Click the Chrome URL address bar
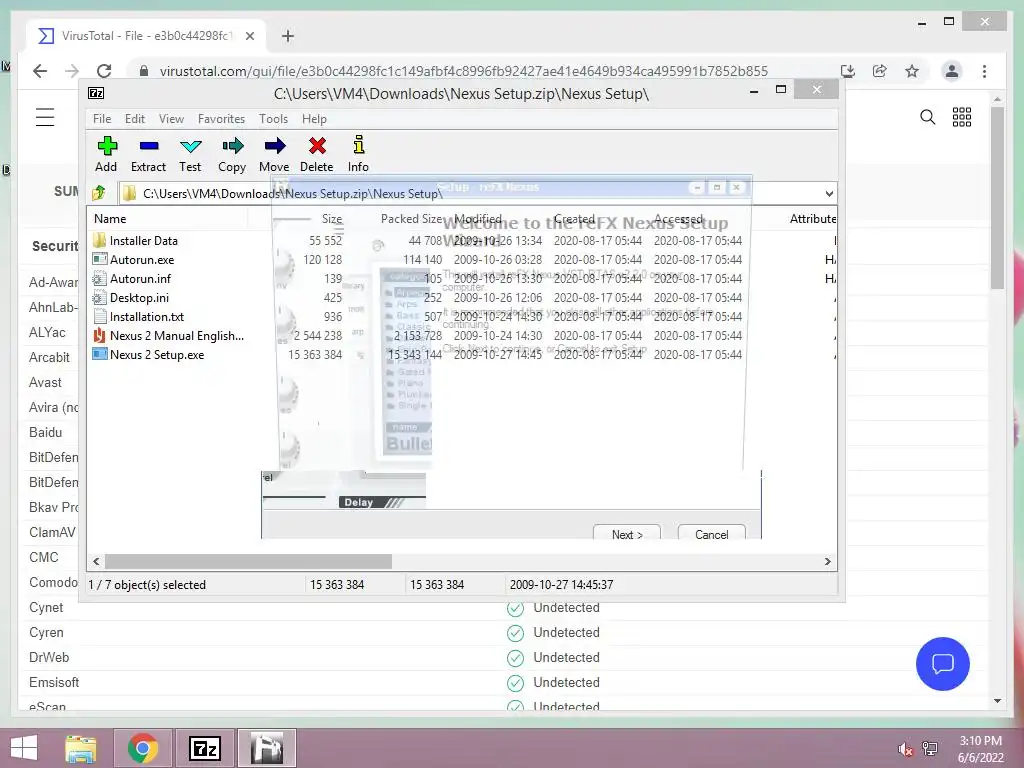 462,71
